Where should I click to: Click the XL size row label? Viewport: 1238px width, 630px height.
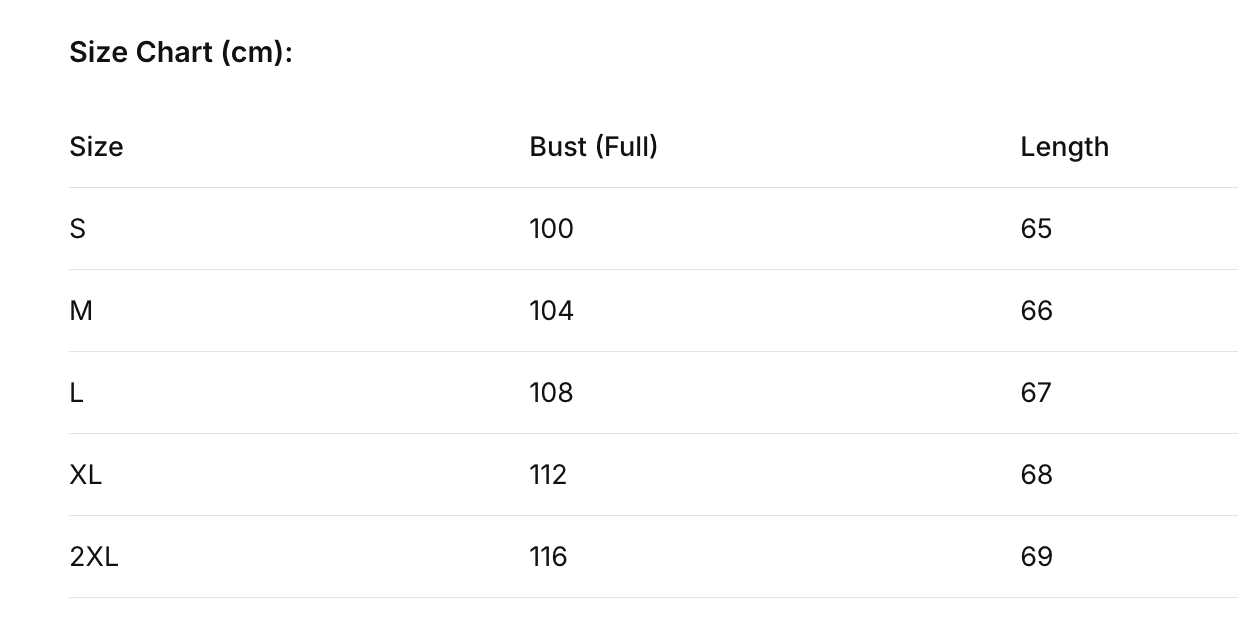[86, 475]
